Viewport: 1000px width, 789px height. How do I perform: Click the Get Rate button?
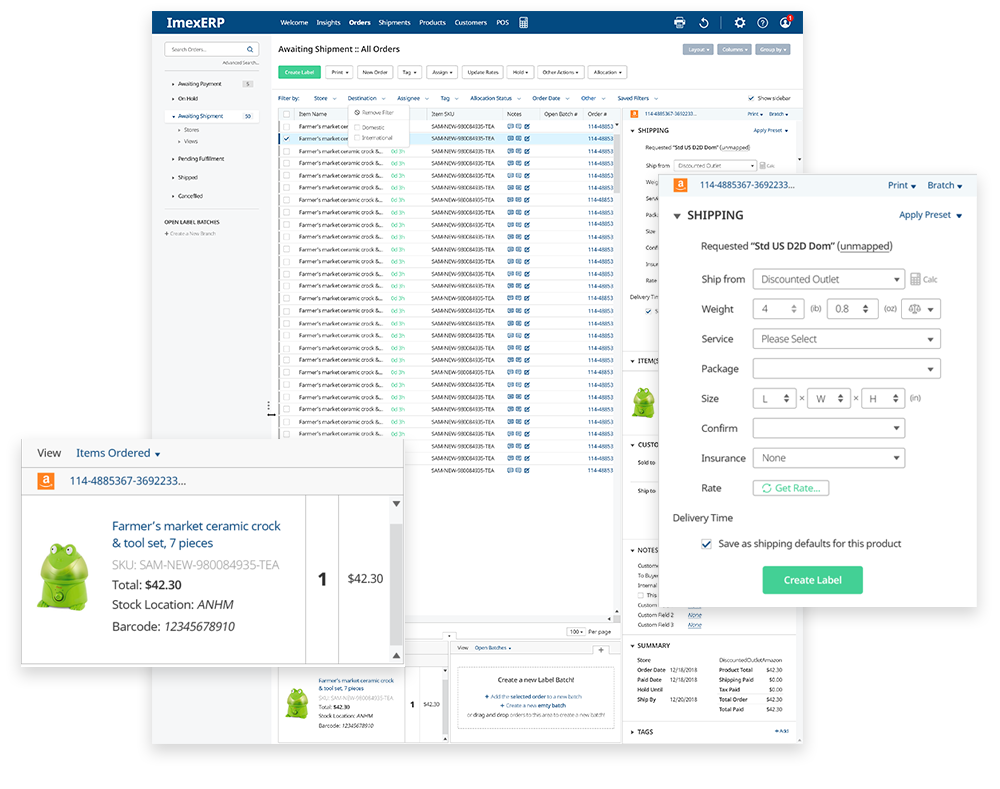coord(791,488)
